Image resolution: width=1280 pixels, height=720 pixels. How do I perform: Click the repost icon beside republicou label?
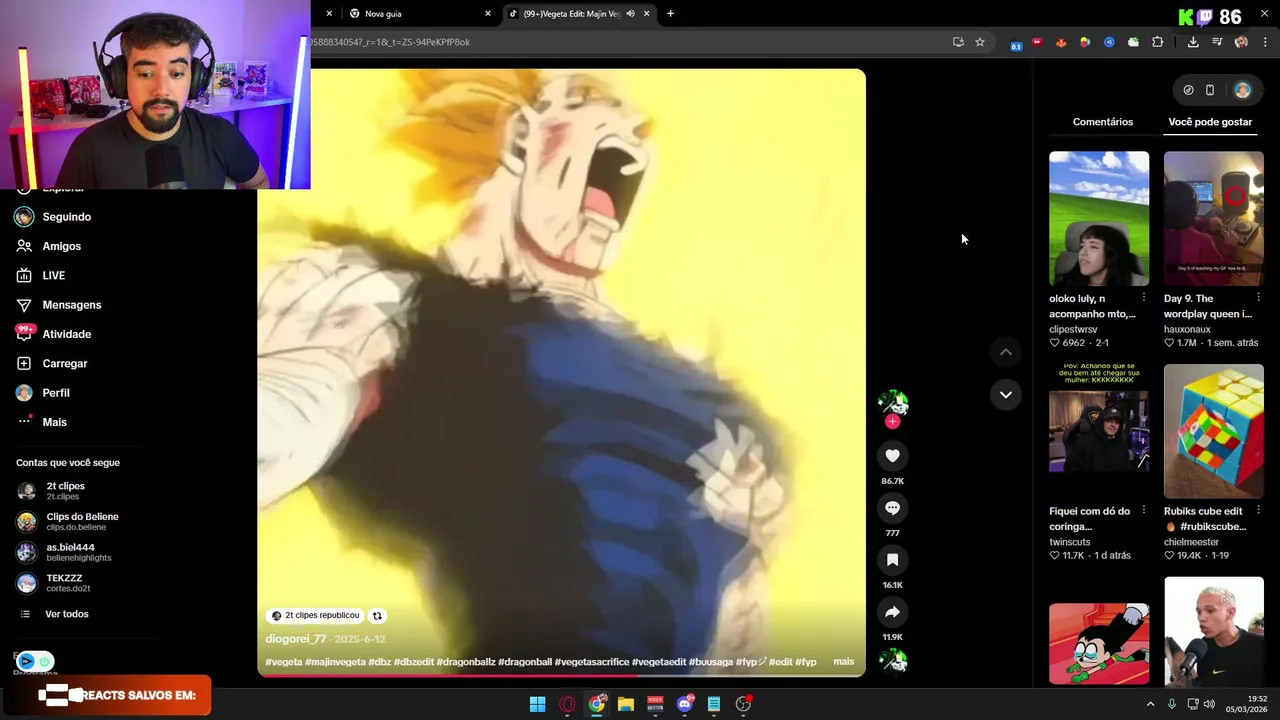coord(377,616)
